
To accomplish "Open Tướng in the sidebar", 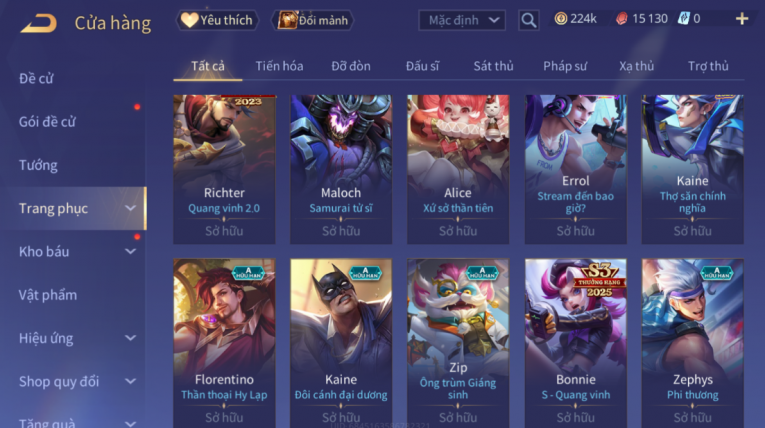I will tap(38, 165).
